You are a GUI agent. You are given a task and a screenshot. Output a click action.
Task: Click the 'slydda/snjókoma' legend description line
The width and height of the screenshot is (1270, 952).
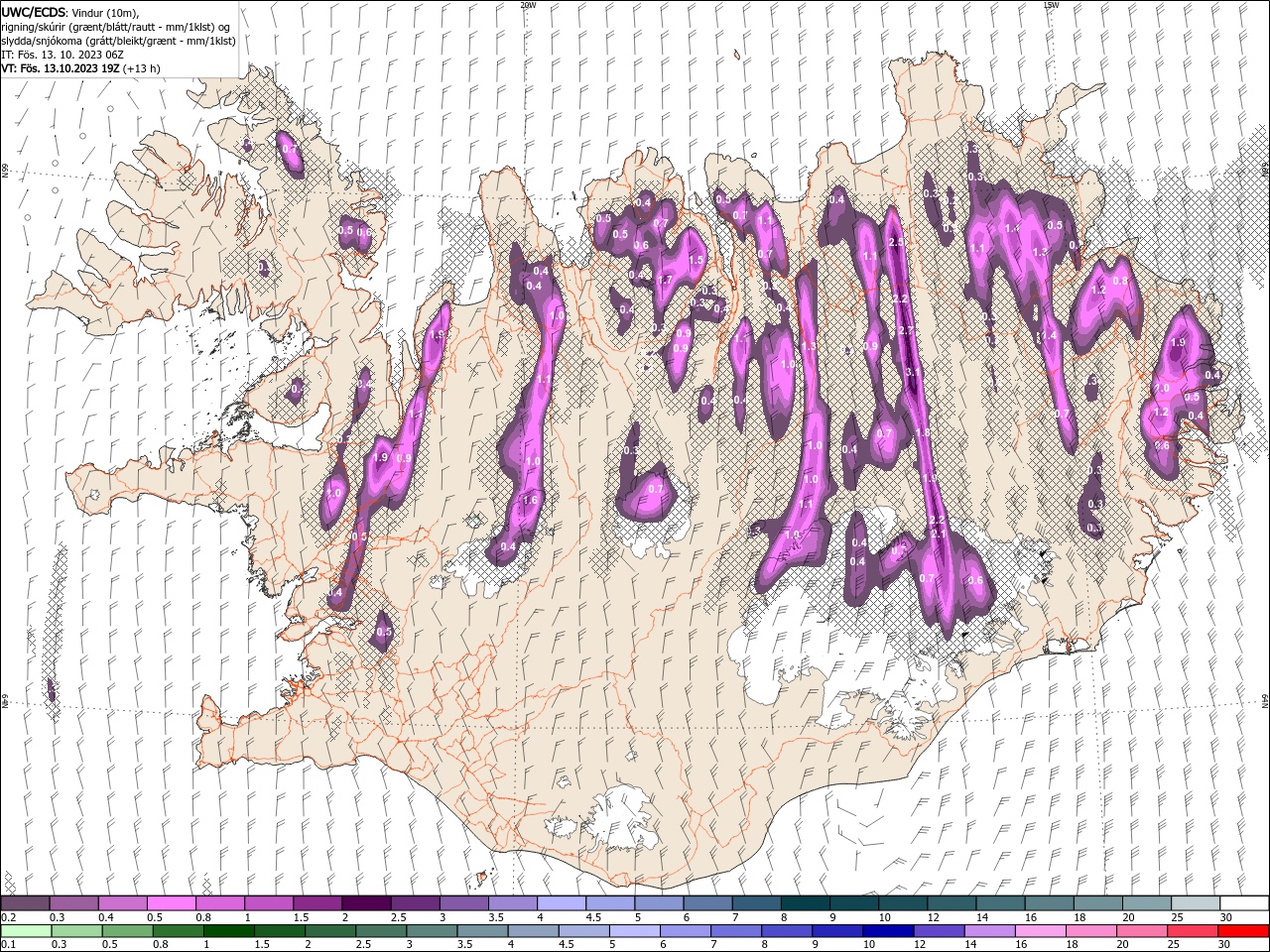tap(119, 41)
